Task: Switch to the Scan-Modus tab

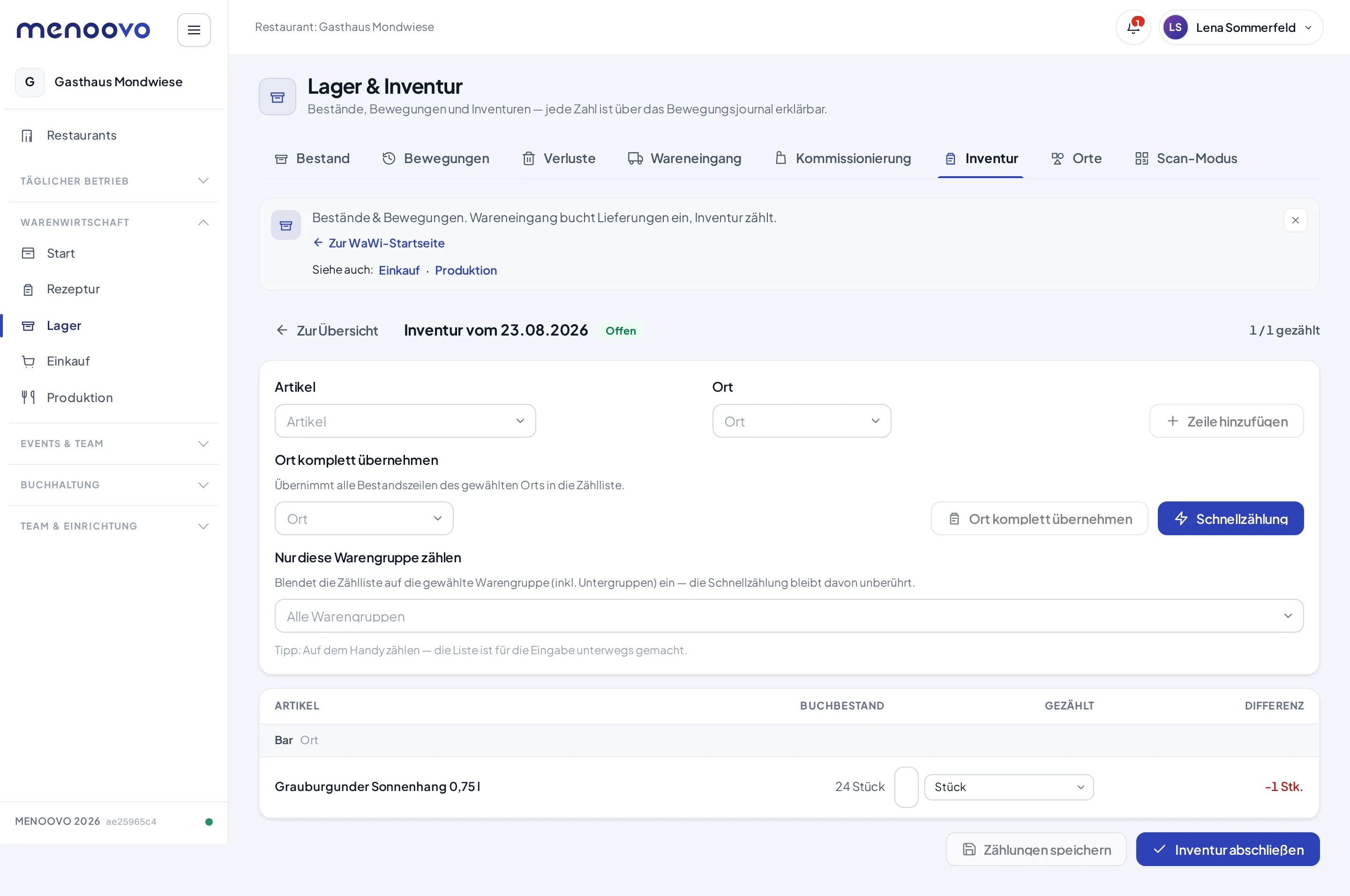Action: coord(1186,158)
